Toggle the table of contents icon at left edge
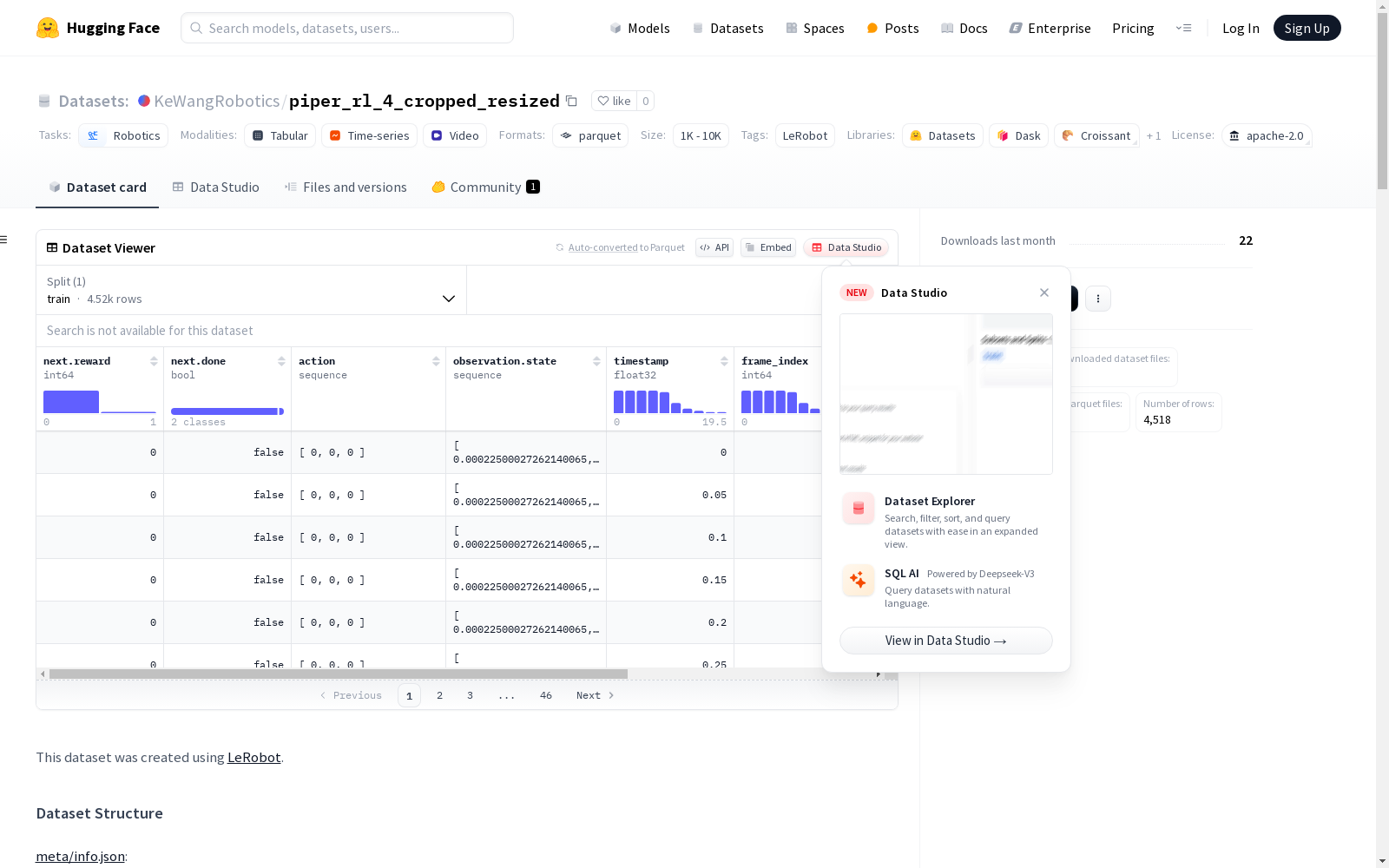 [3, 240]
